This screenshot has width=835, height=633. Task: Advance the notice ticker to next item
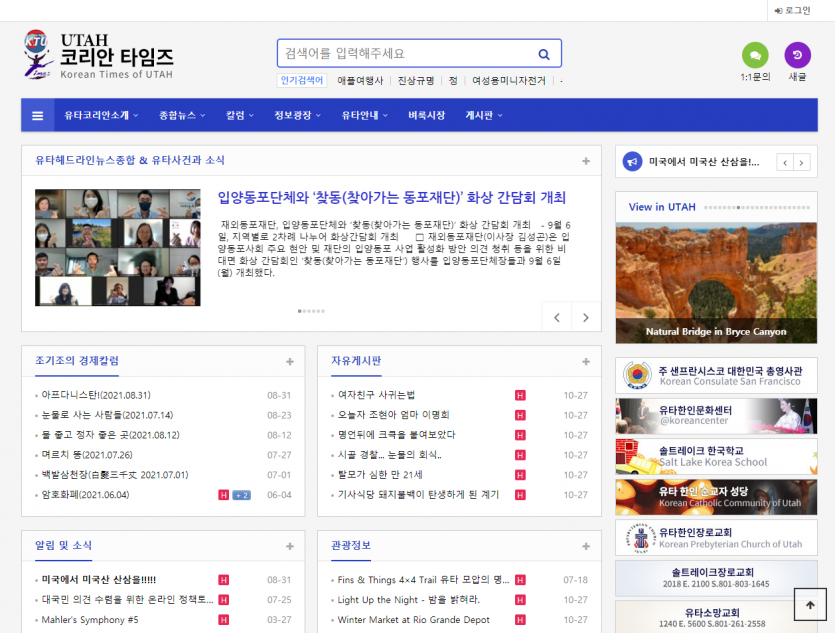(x=801, y=162)
